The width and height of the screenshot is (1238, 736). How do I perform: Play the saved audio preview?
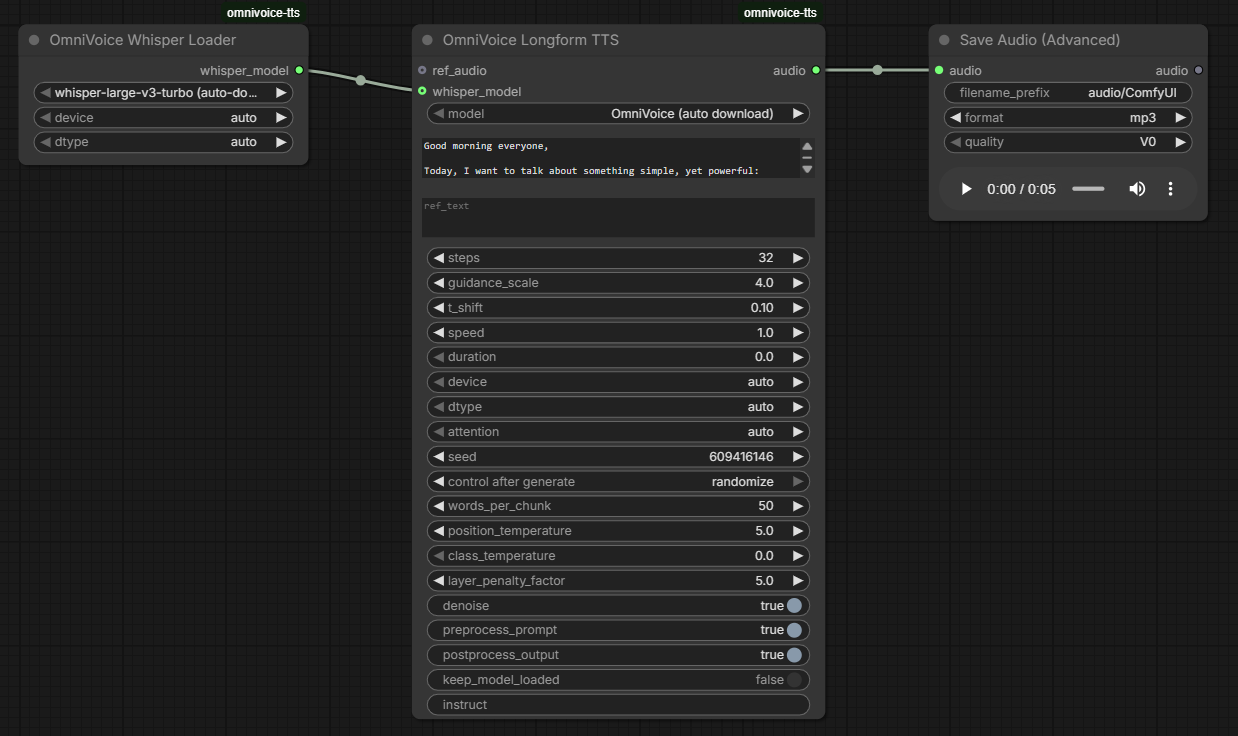(x=966, y=189)
